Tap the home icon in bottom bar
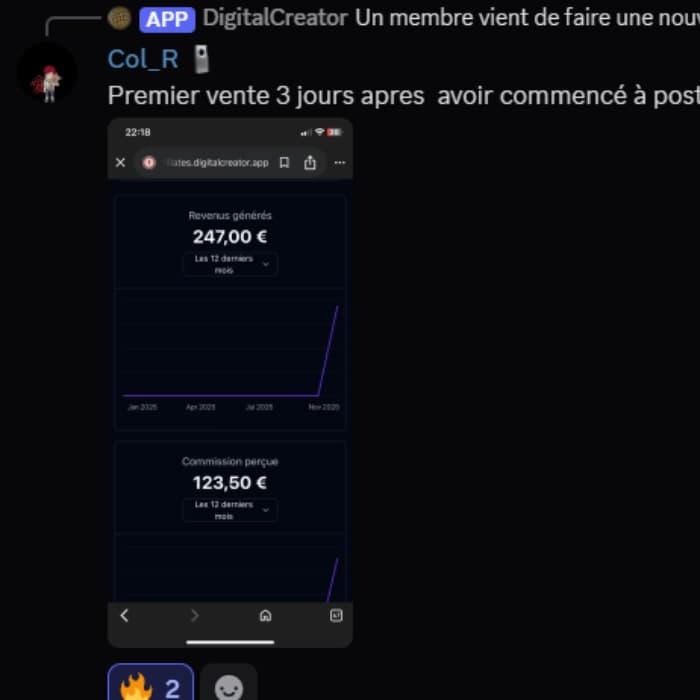Viewport: 700px width, 700px height. click(265, 616)
